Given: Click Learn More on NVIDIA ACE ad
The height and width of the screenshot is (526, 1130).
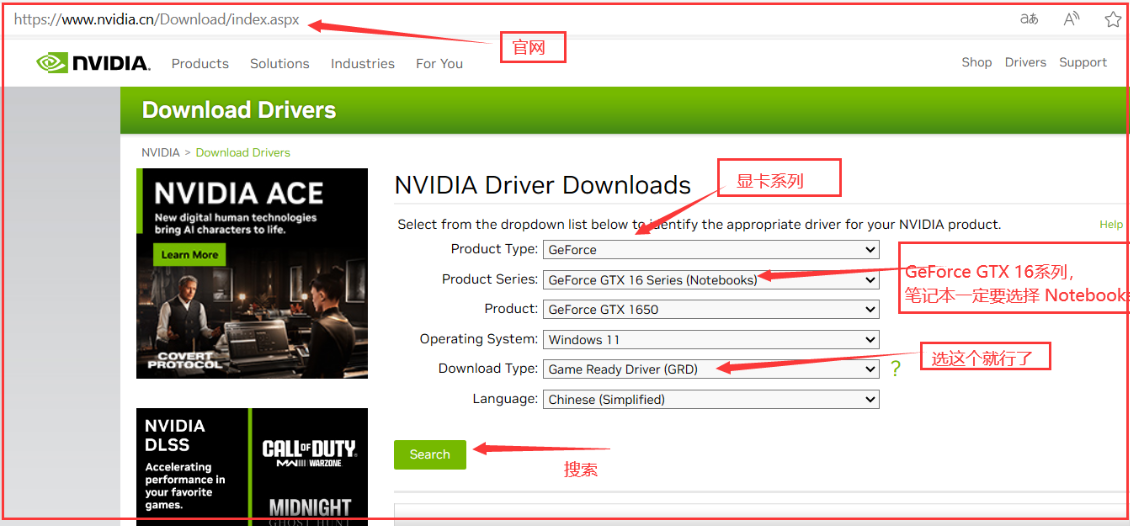Looking at the screenshot, I should coord(190,254).
